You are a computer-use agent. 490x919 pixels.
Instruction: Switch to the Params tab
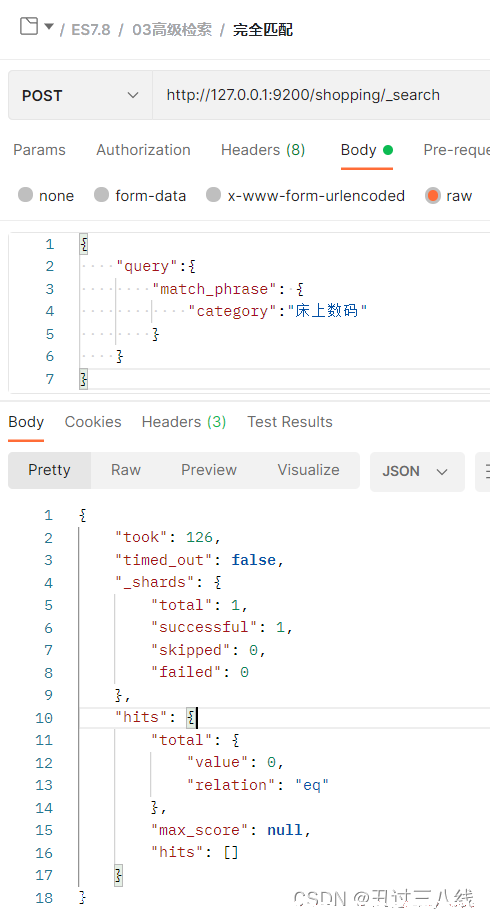(39, 150)
